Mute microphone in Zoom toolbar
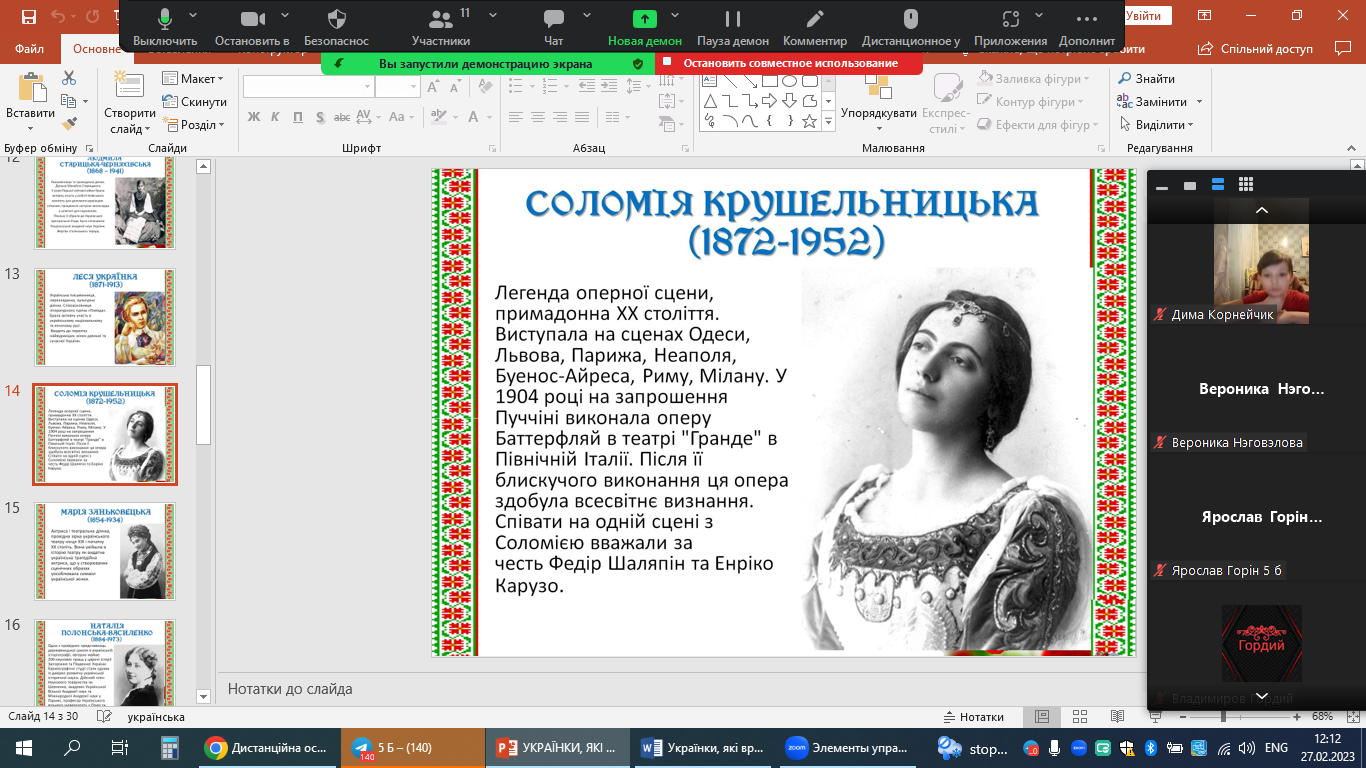 coord(165,28)
